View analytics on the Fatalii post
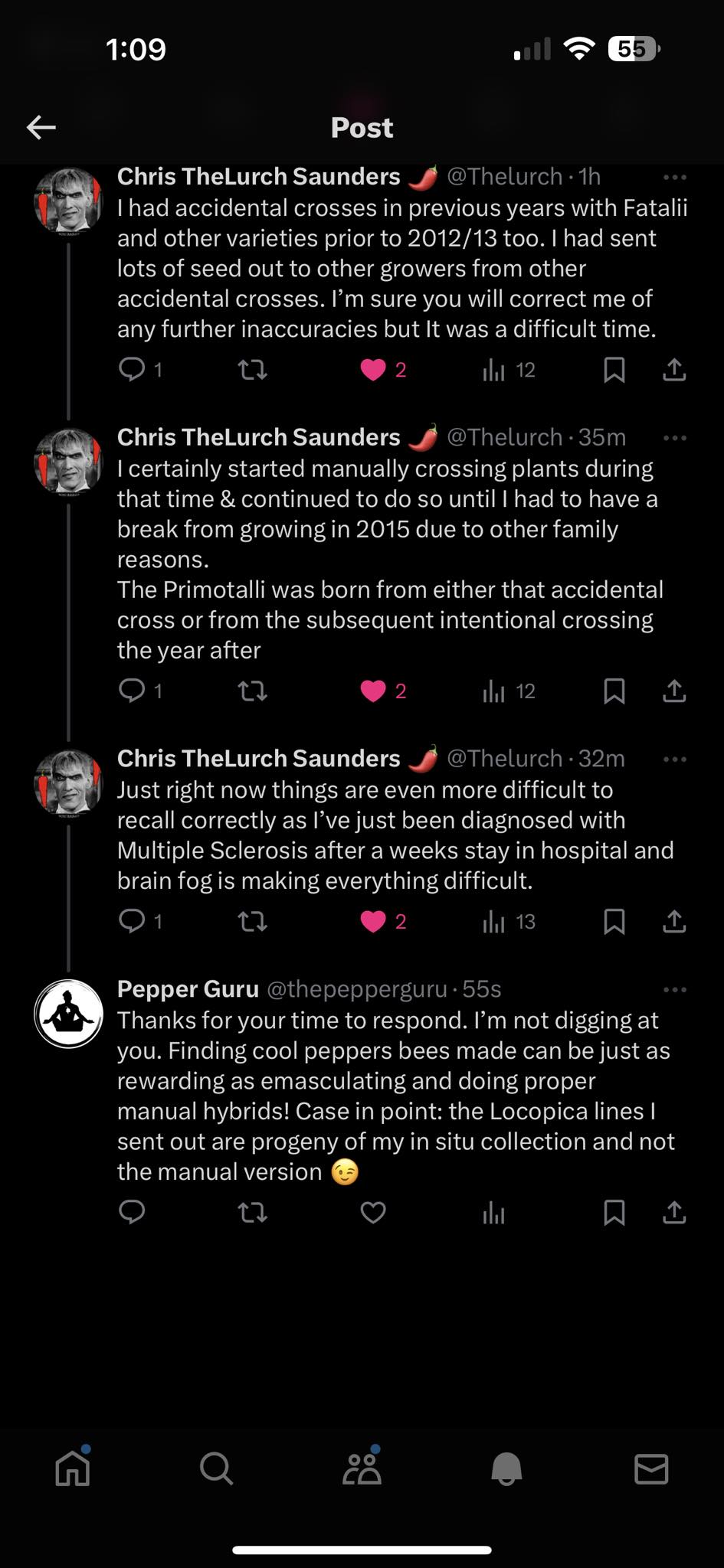The height and width of the screenshot is (1568, 724). click(494, 371)
